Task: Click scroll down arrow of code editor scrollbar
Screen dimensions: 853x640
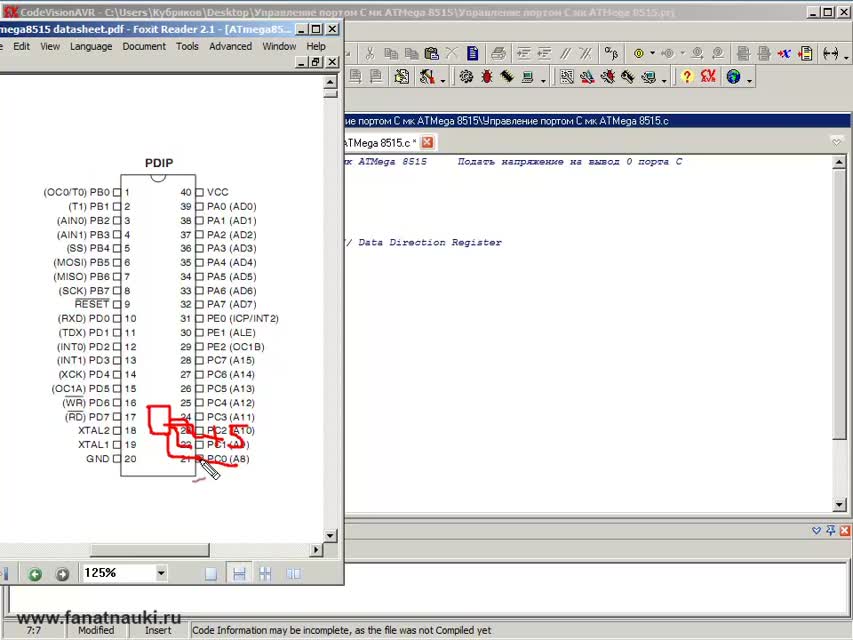Action: 839,505
